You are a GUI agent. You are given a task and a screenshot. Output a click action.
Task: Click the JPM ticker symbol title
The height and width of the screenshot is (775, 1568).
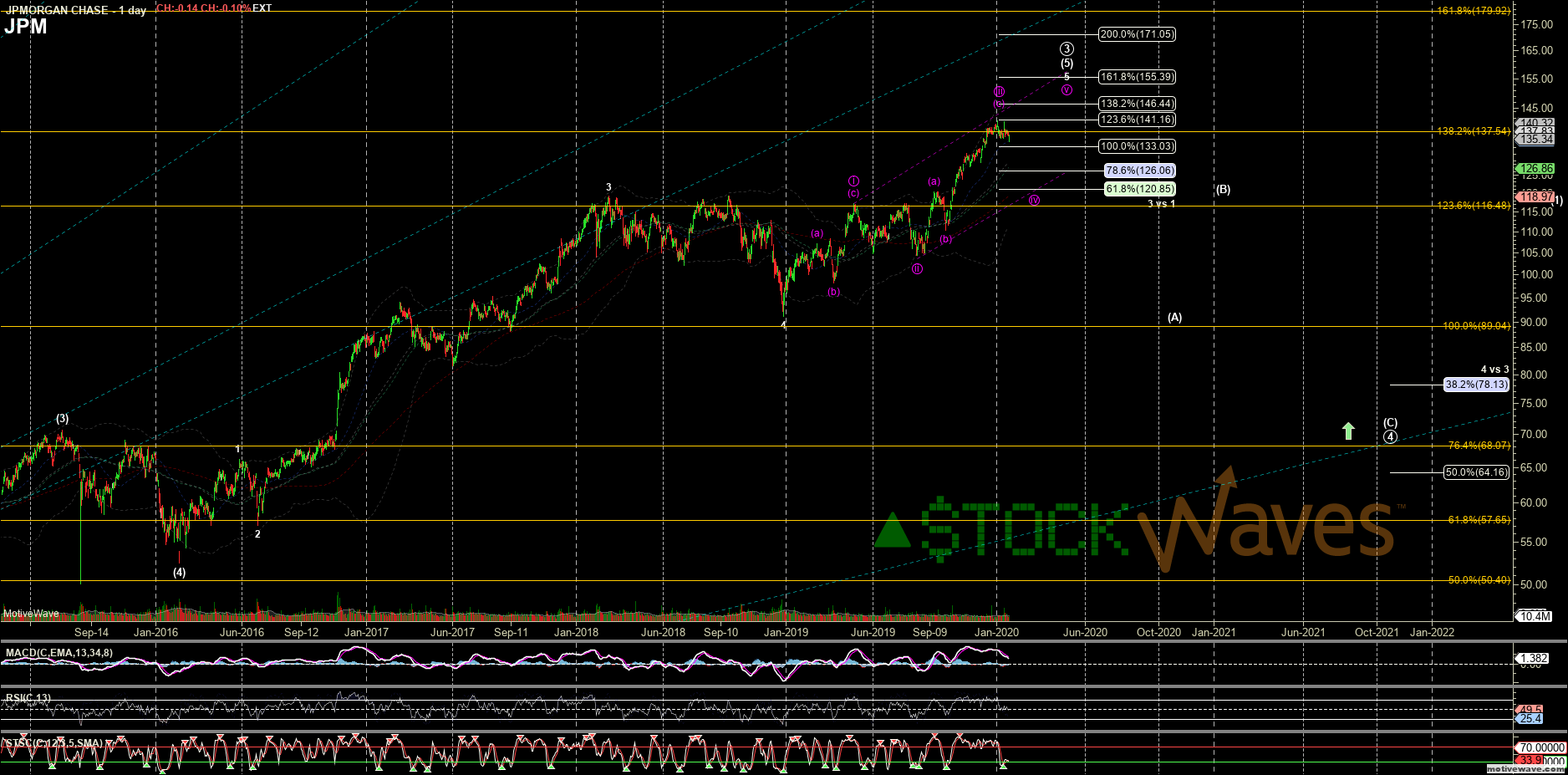click(26, 27)
